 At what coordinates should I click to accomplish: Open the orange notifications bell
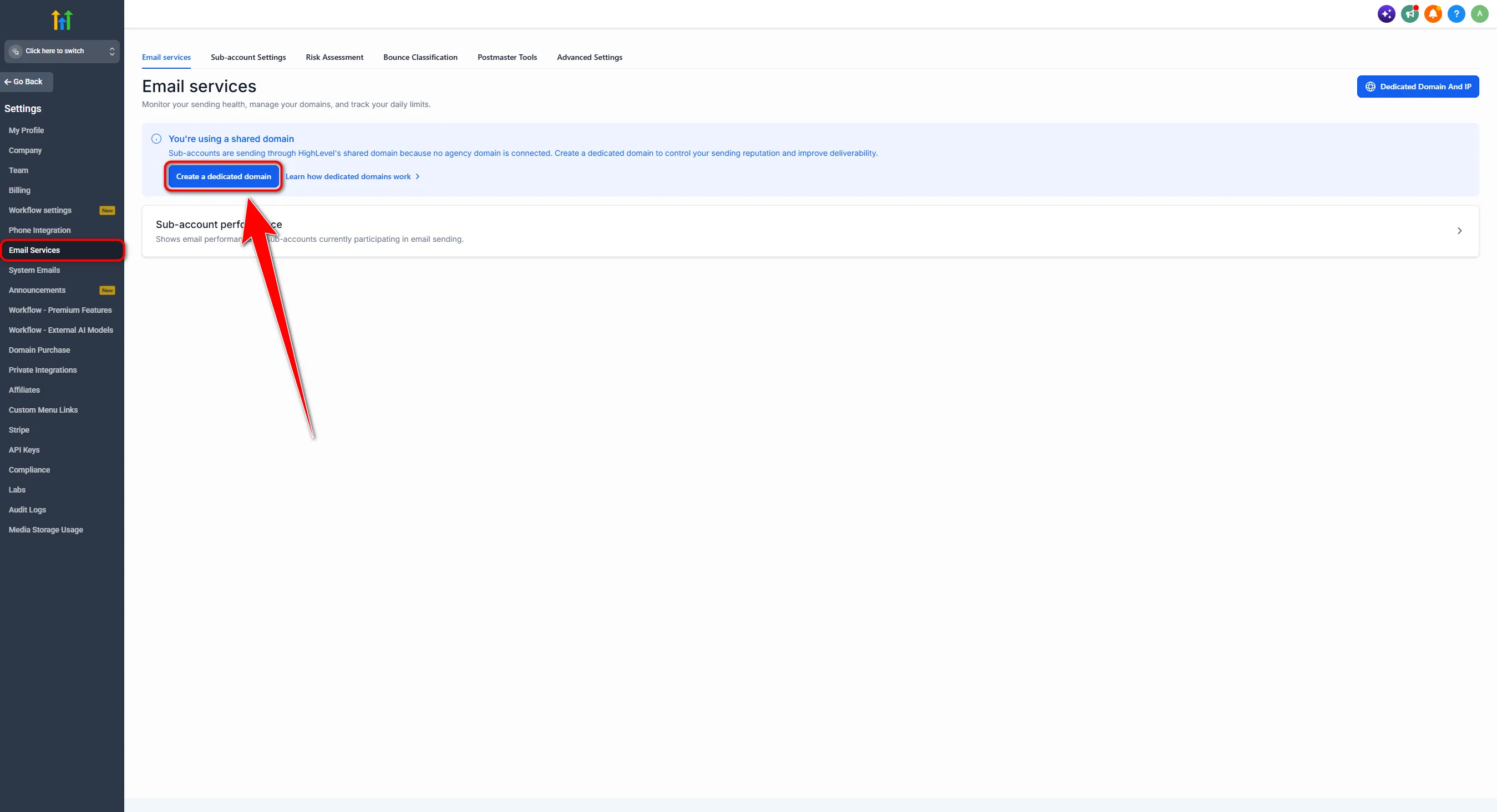1433,14
